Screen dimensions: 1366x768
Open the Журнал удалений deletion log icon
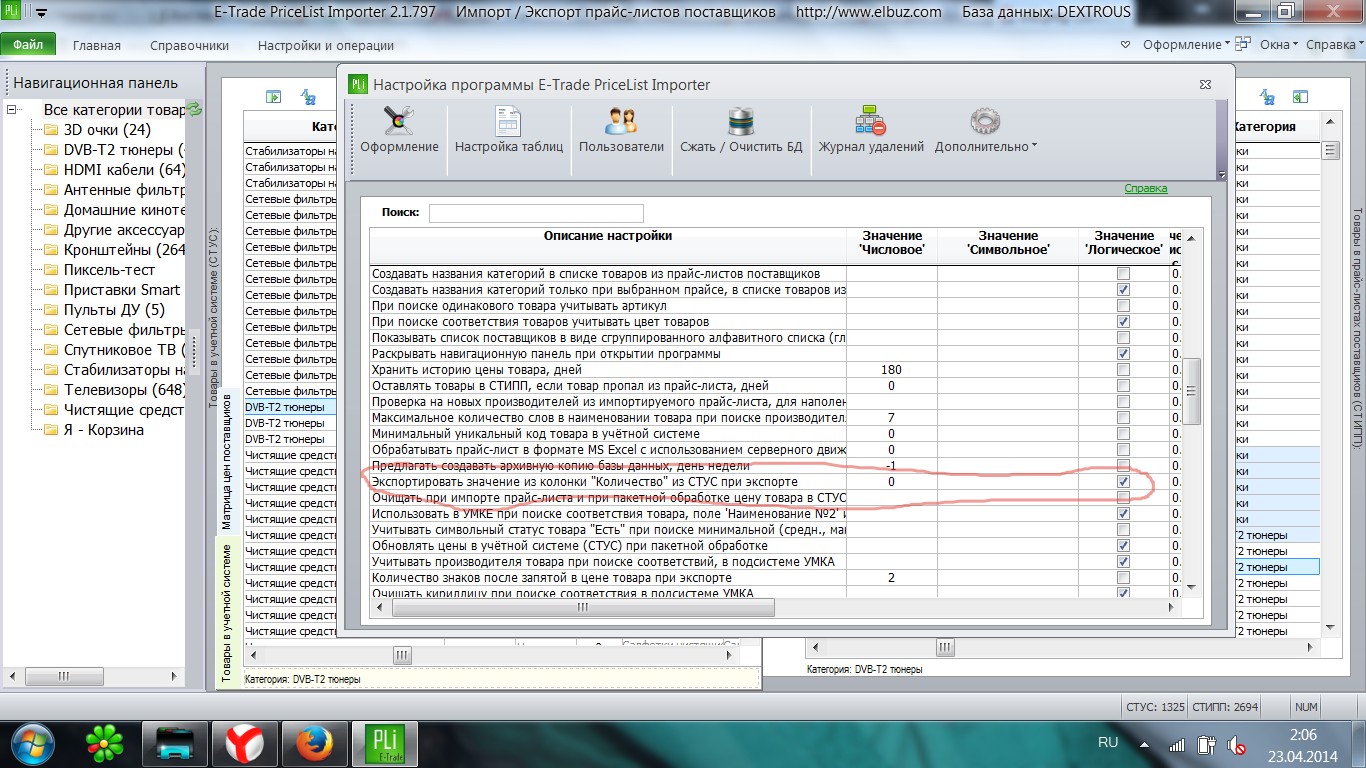[871, 121]
